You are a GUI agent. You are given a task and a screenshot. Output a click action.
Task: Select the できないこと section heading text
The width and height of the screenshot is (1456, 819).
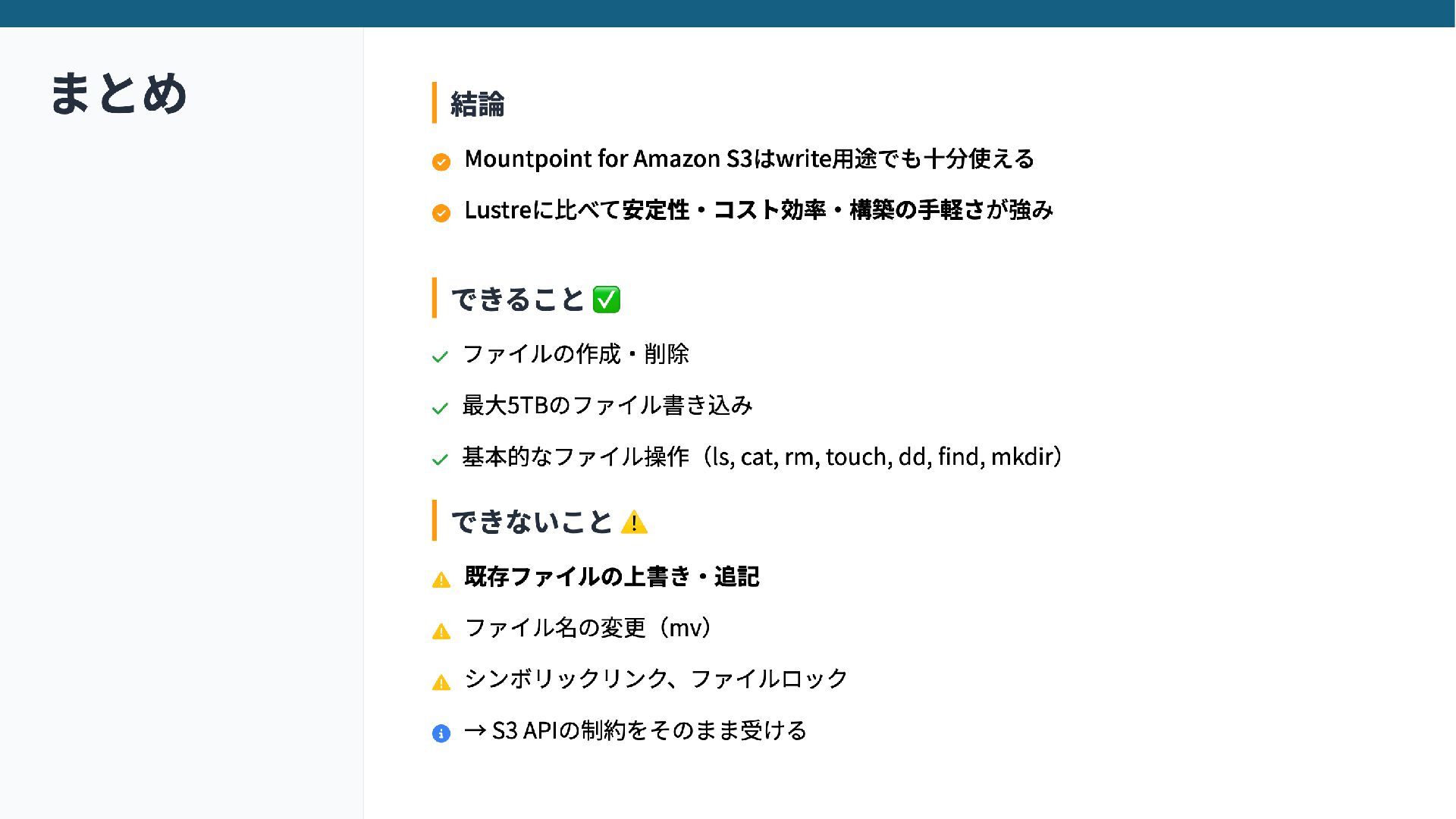[532, 522]
